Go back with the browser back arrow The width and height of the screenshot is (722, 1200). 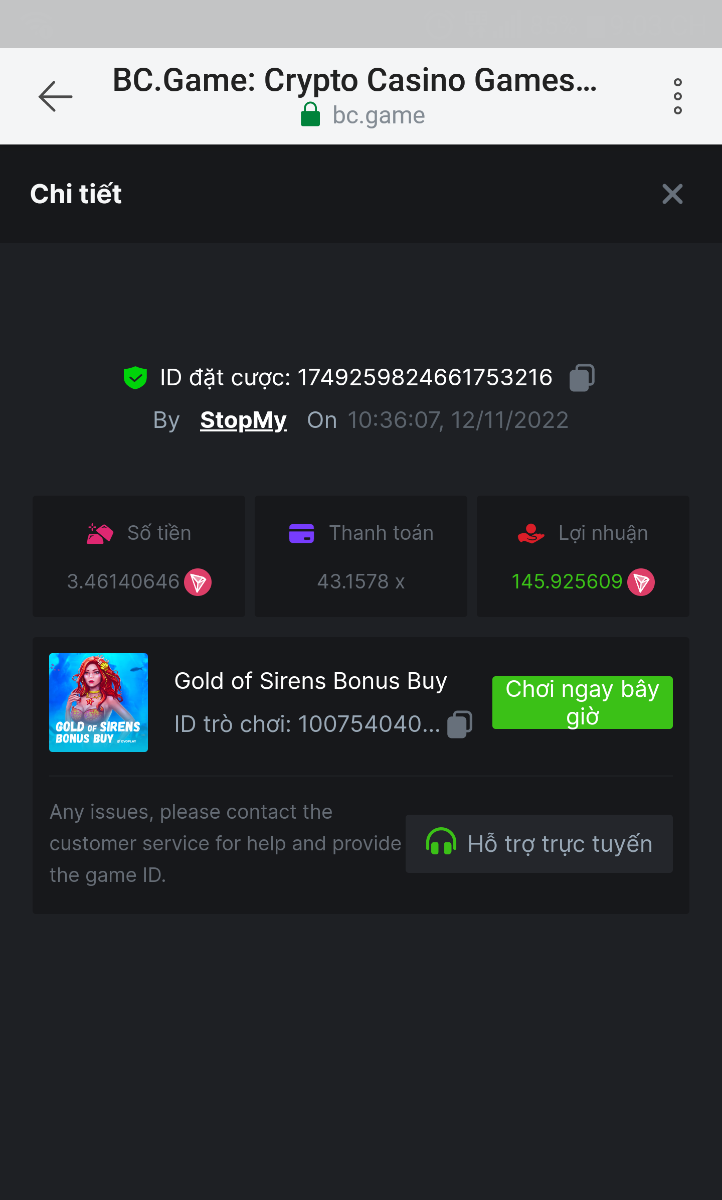point(55,96)
